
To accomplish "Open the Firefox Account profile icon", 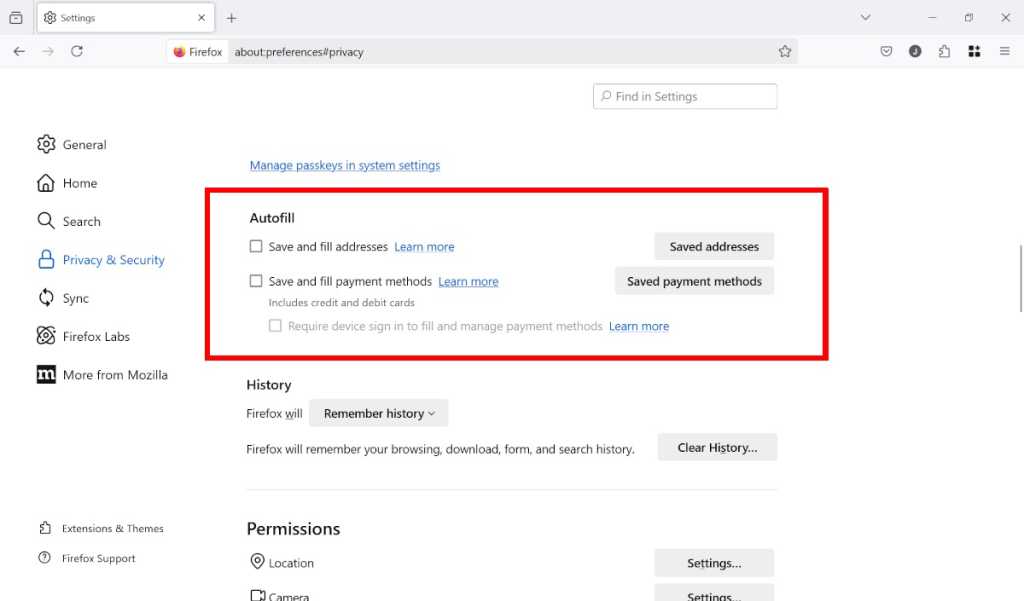I will click(x=915, y=51).
